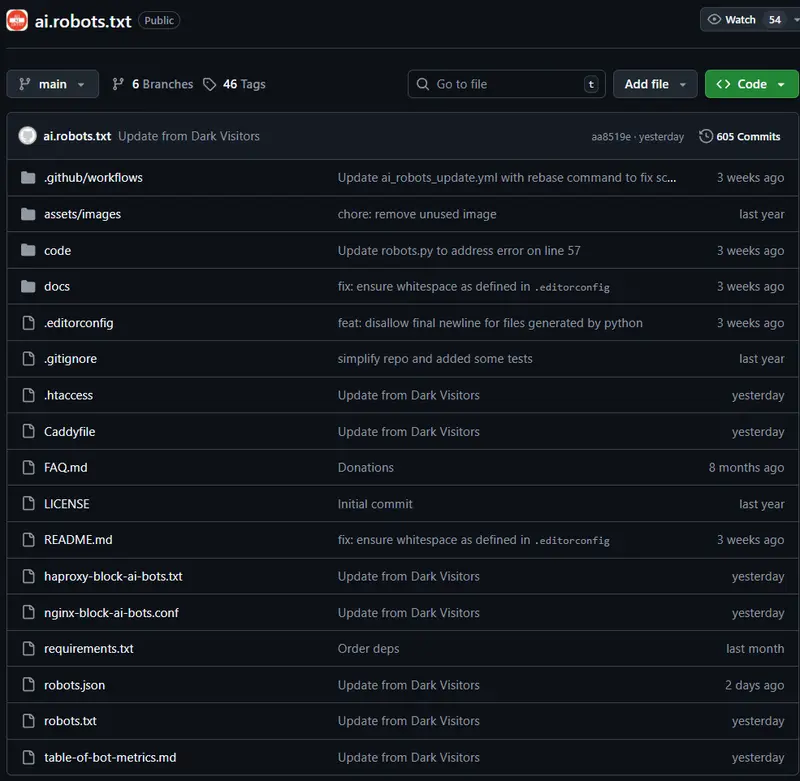
Task: Click the magnifier icon in Go to file
Action: (x=421, y=84)
